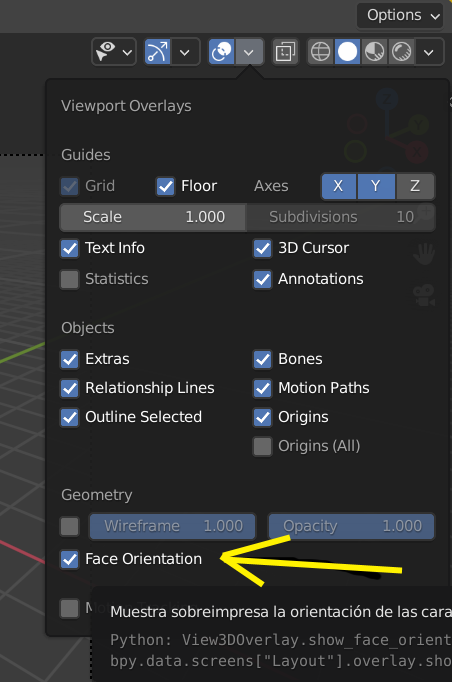The image size is (452, 682).
Task: Disable Relationship Lines overlay
Action: [70, 388]
